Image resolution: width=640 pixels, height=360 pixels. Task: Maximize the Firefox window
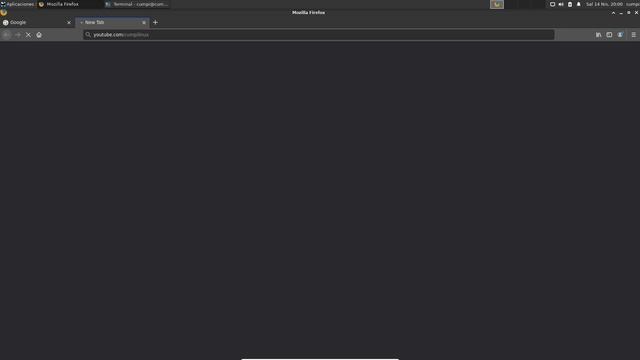coord(629,13)
